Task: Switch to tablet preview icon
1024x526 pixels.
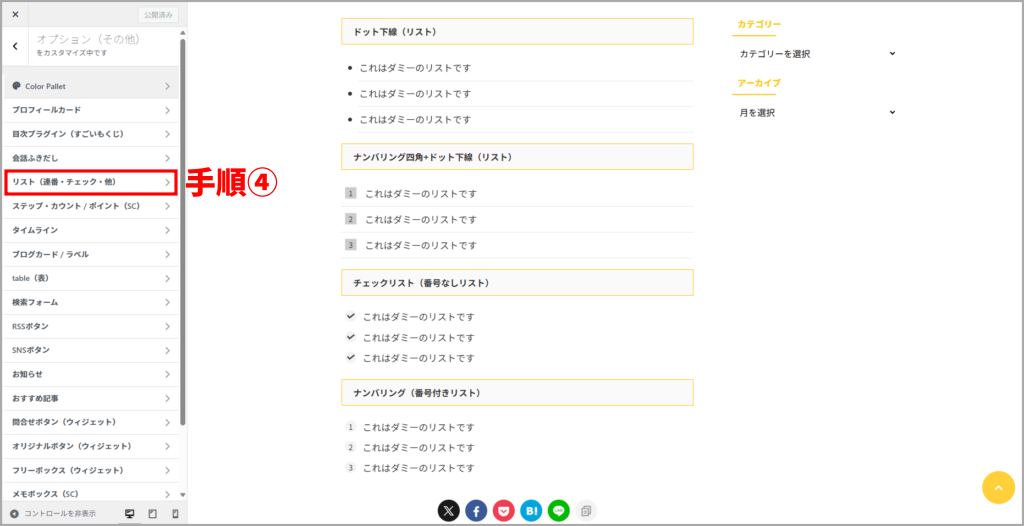Action: point(152,514)
